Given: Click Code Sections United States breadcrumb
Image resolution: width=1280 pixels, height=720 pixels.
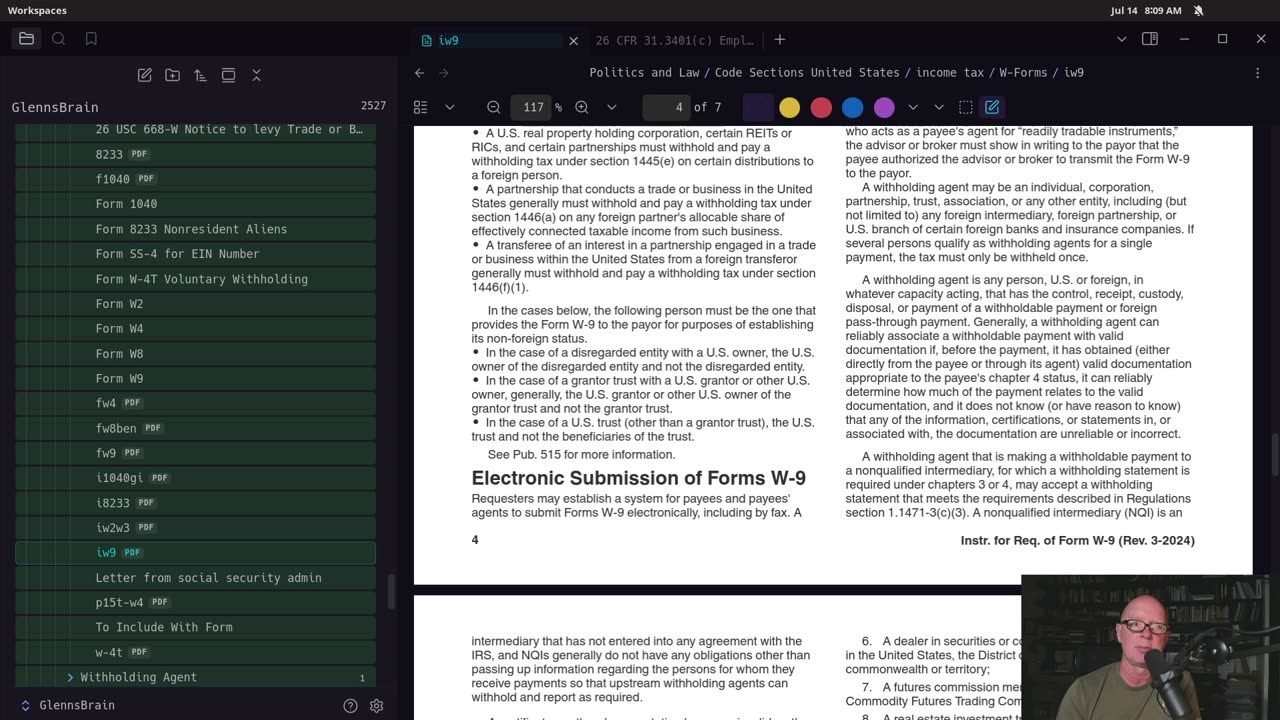Looking at the screenshot, I should coord(807,73).
